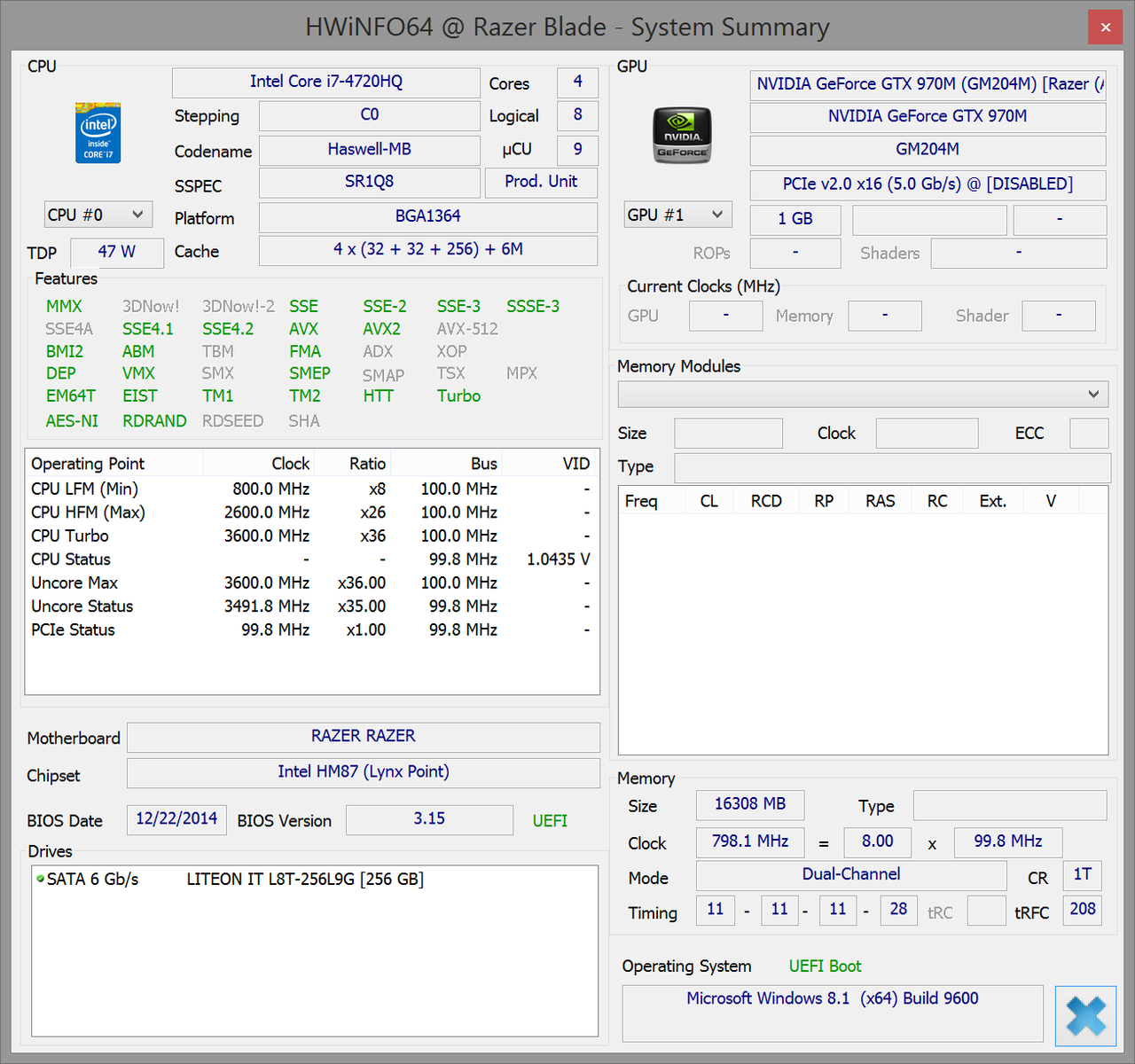
Task: Click the green SATA drive status dot
Action: (40, 879)
